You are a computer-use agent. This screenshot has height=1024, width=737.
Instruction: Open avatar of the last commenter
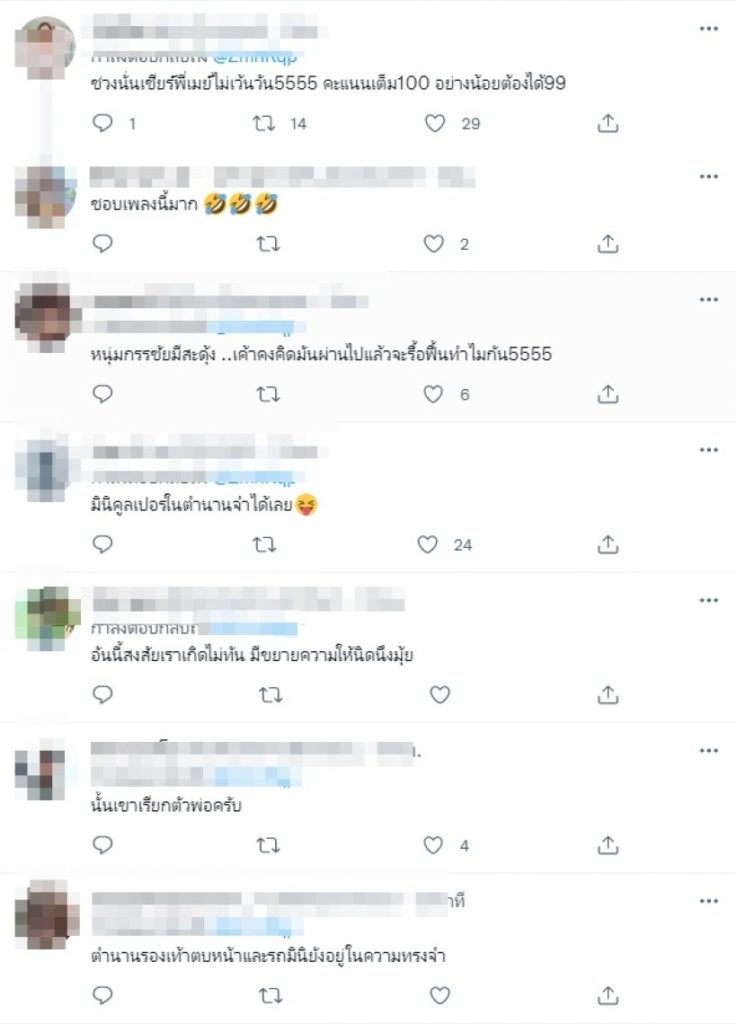coord(46,914)
